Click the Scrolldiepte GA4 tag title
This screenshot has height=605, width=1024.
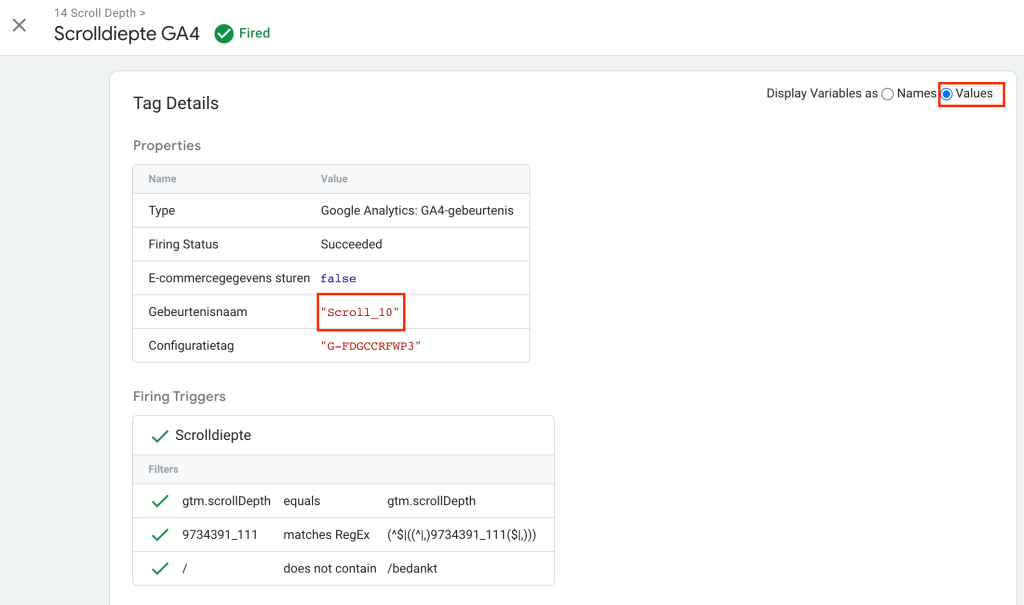pos(126,34)
